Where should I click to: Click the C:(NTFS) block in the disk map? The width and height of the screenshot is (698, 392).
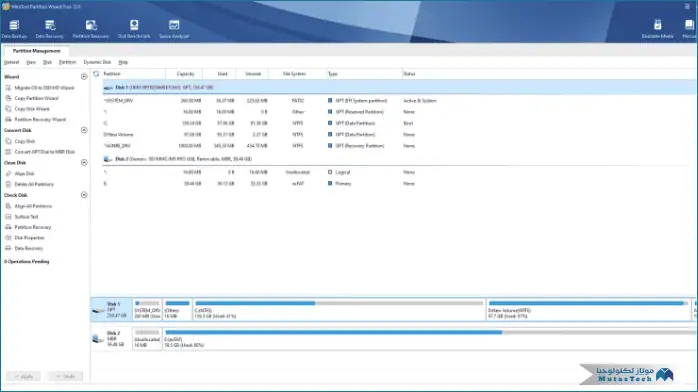pyautogui.click(x=339, y=309)
